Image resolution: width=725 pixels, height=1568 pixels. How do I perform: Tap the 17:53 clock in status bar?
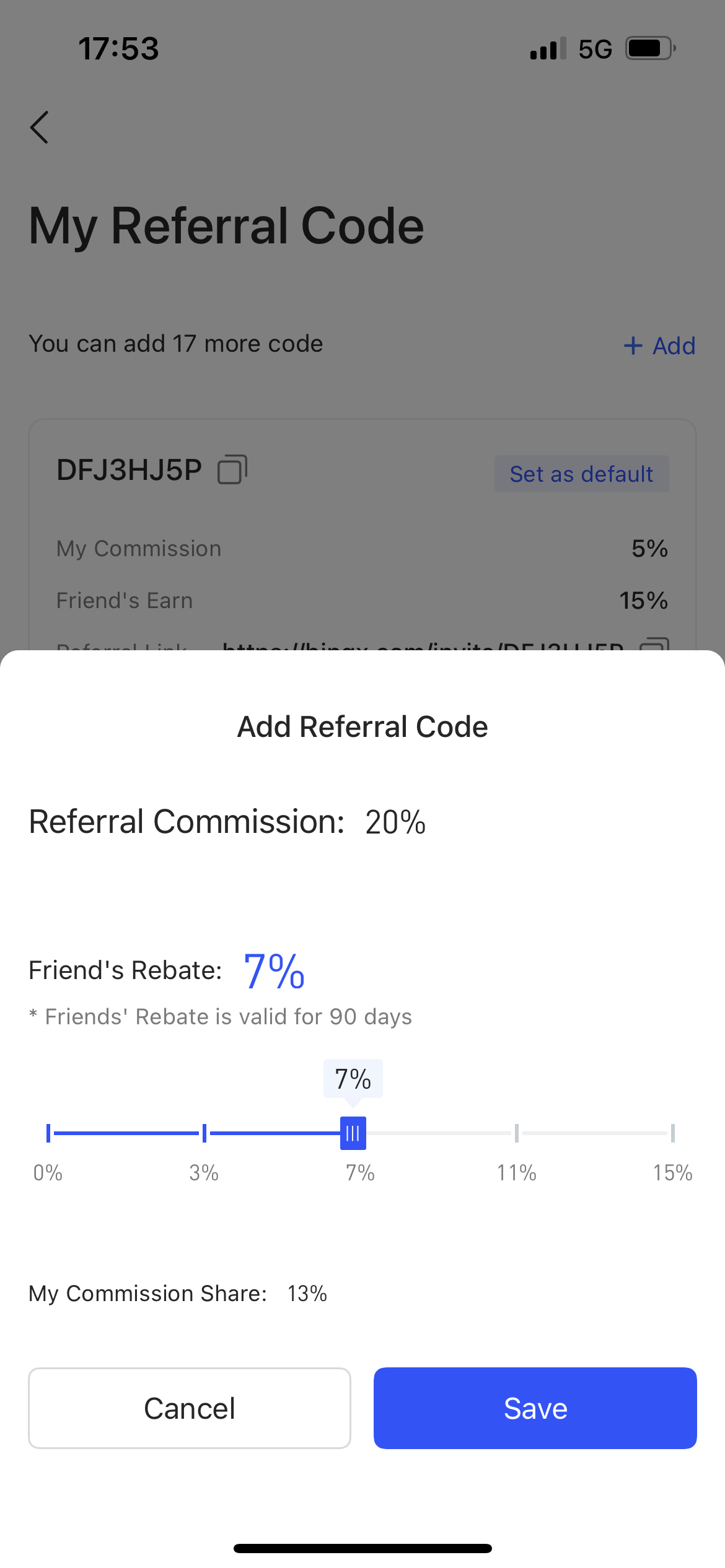point(119,49)
